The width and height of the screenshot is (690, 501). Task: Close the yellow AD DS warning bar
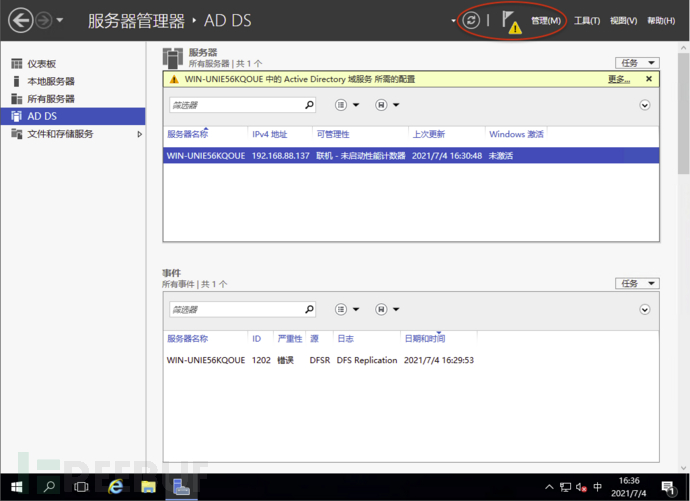[649, 79]
